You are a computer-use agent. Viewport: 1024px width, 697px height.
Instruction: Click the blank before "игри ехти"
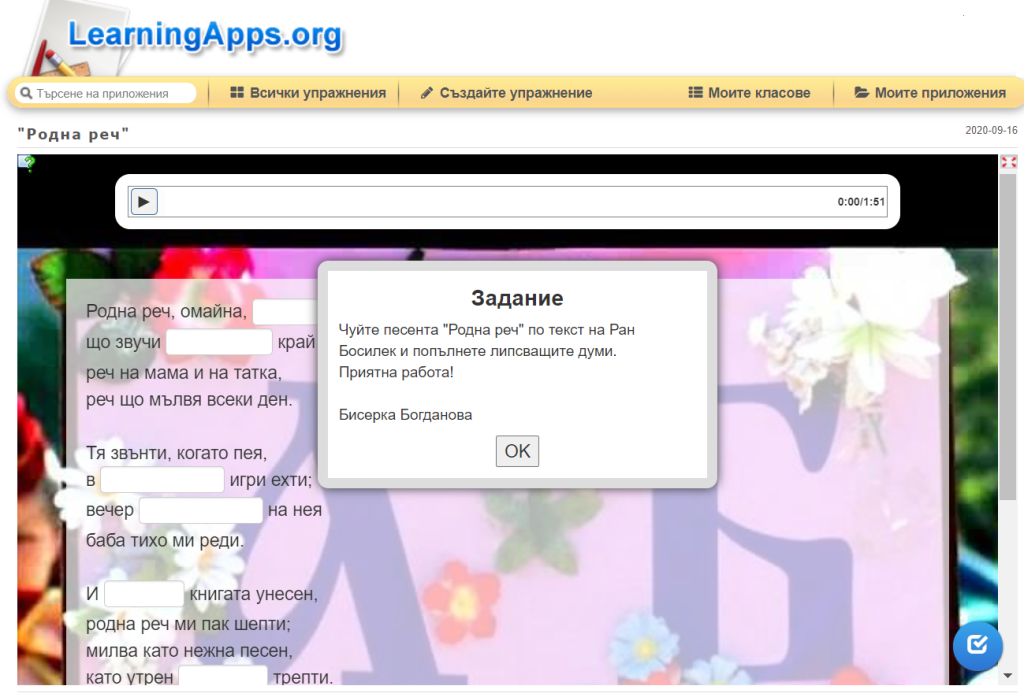[x=162, y=481]
